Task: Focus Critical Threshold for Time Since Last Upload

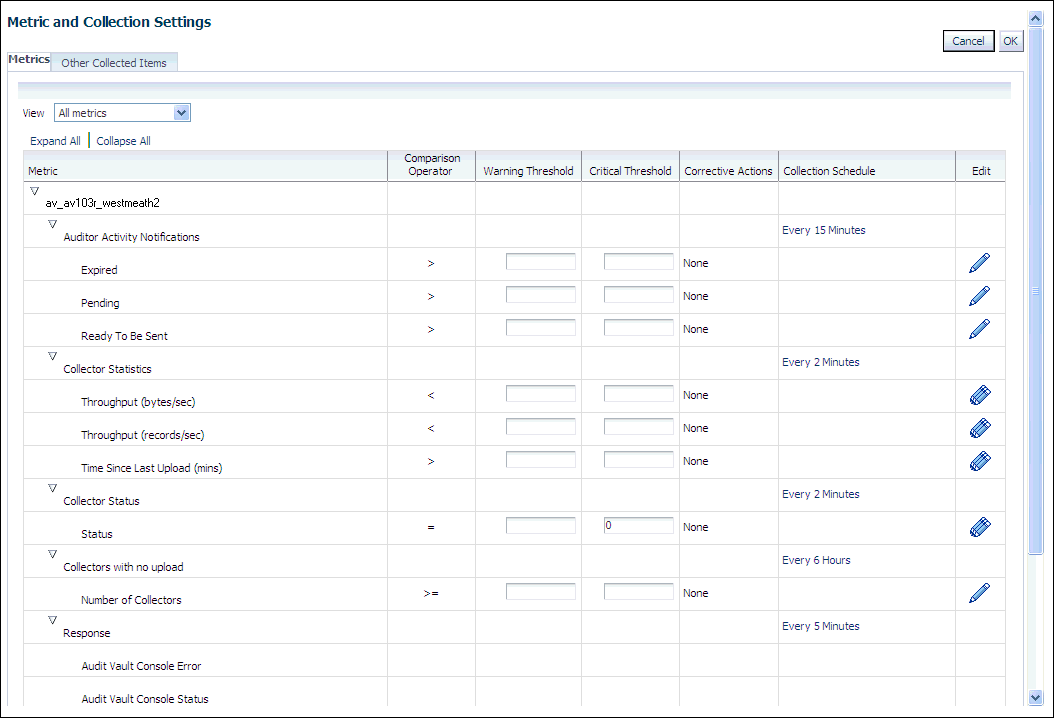Action: tap(639, 459)
